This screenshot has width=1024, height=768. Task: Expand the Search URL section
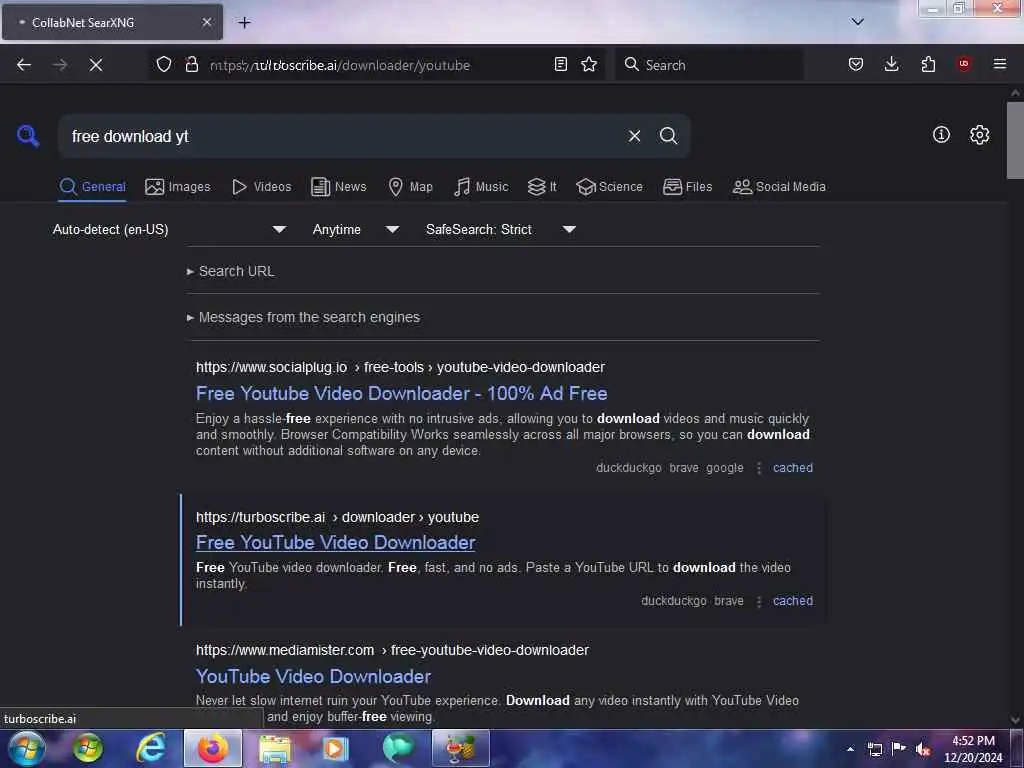[231, 271]
